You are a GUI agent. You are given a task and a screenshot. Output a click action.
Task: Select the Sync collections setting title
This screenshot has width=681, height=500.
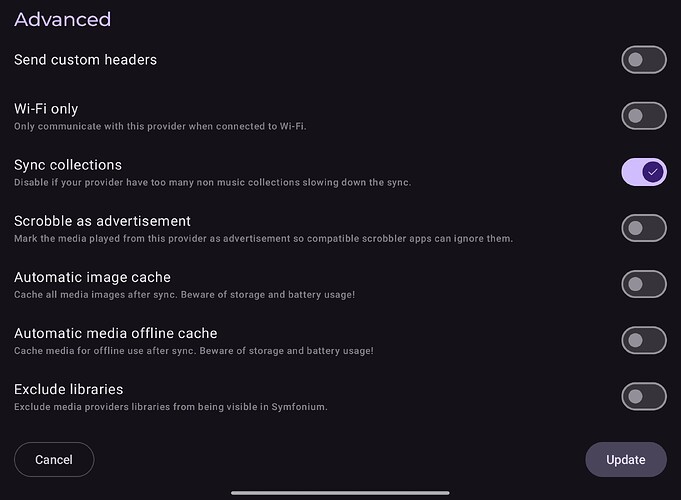(68, 165)
